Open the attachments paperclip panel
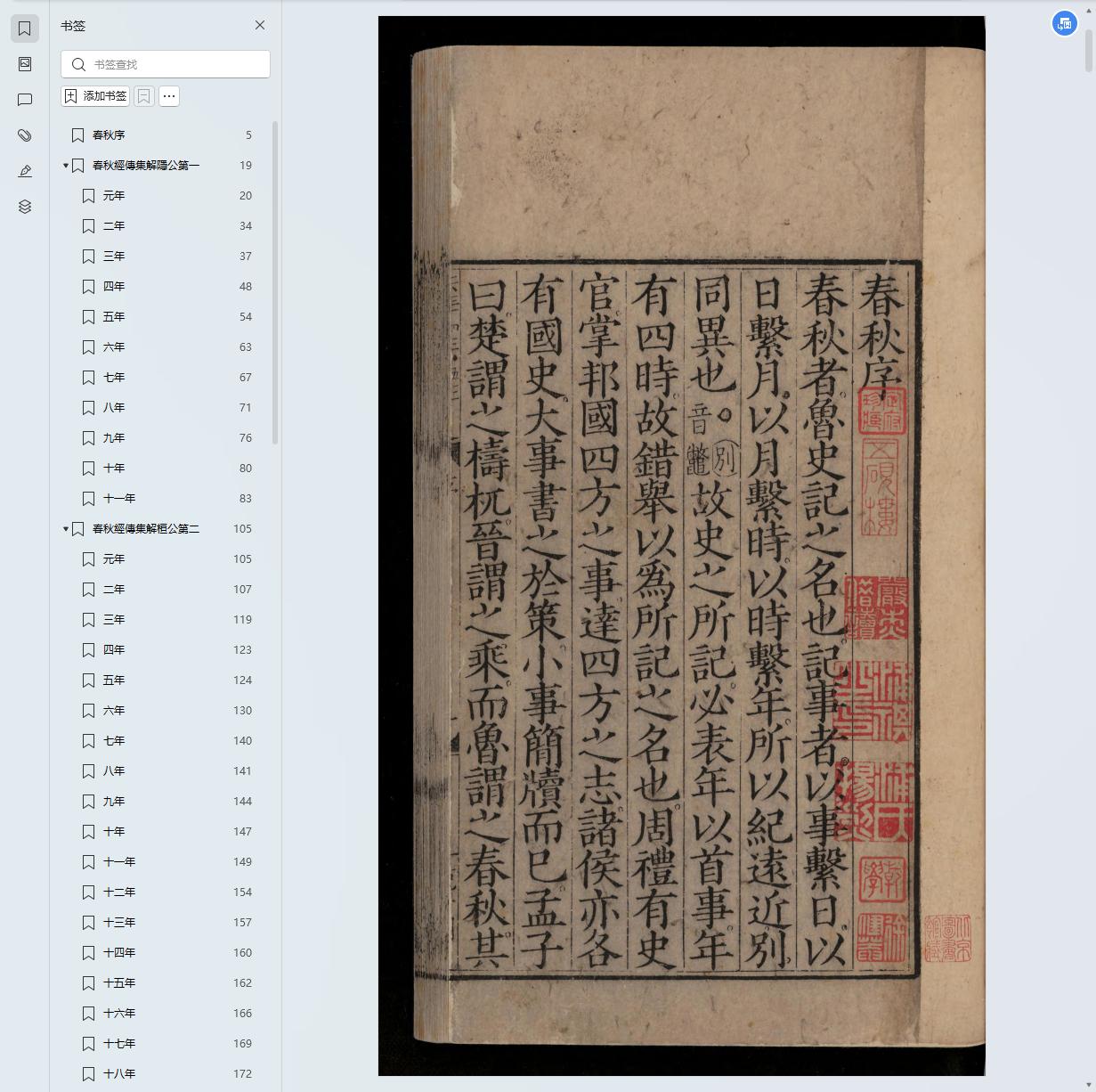Image resolution: width=1096 pixels, height=1092 pixels. [25, 135]
